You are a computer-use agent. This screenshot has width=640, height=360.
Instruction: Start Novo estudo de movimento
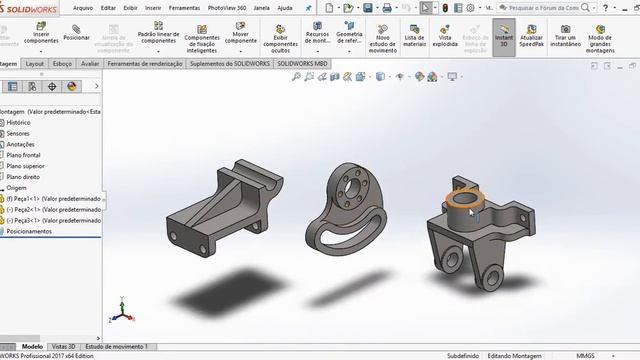coord(382,38)
